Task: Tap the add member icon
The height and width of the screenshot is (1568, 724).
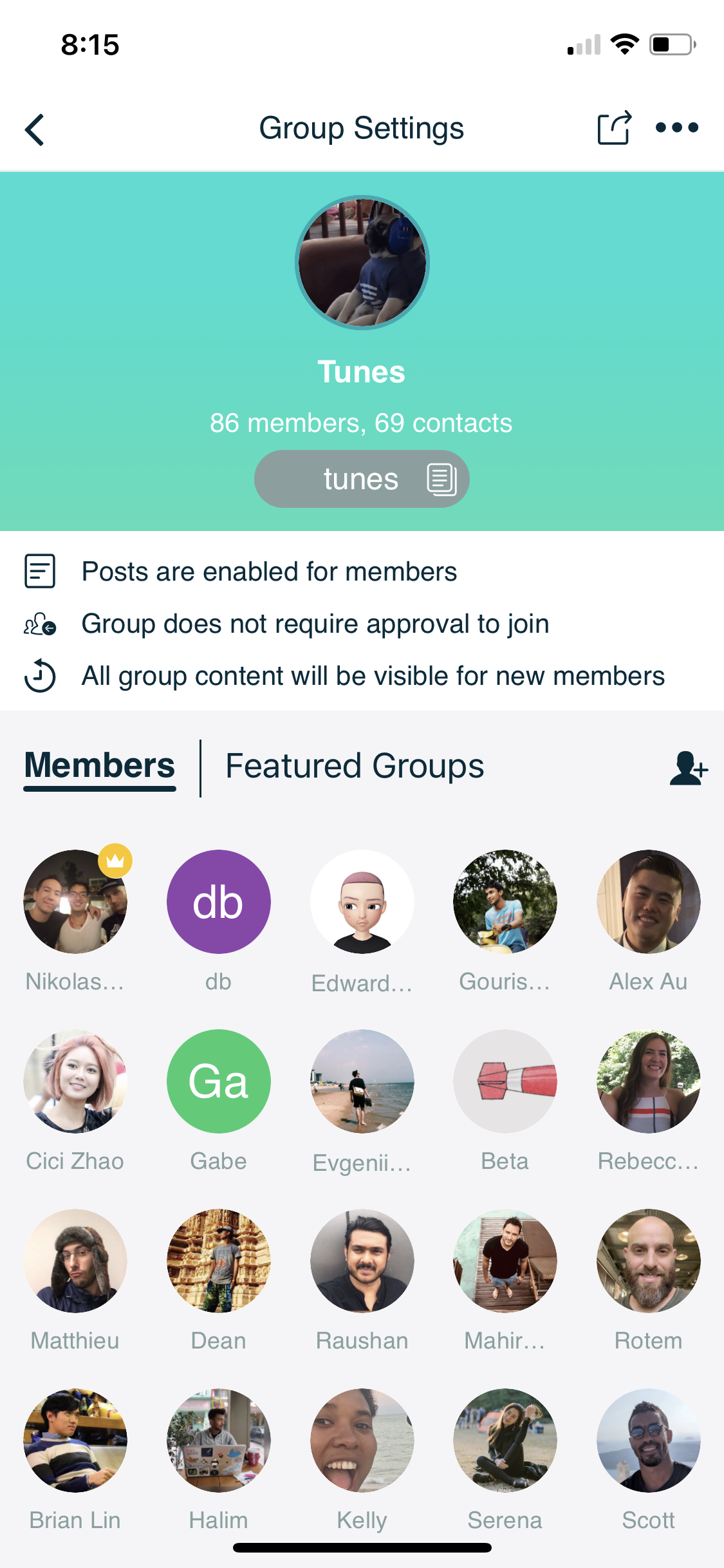Action: 688,769
